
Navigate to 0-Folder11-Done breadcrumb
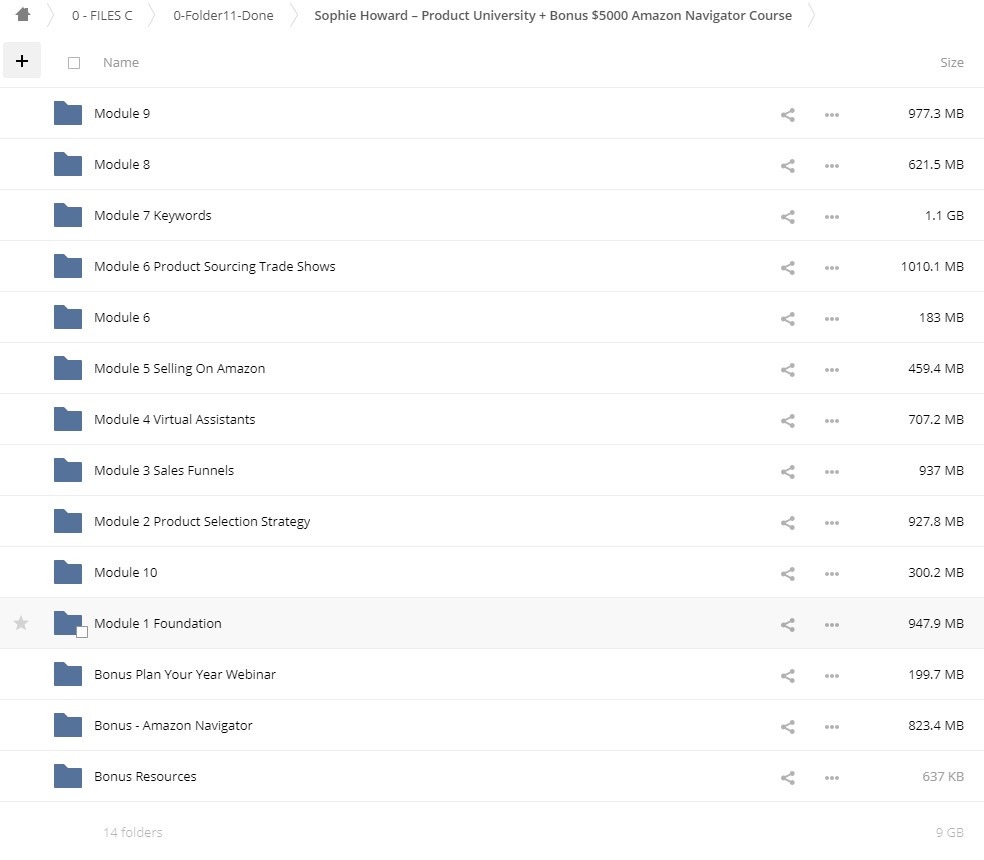(x=223, y=15)
